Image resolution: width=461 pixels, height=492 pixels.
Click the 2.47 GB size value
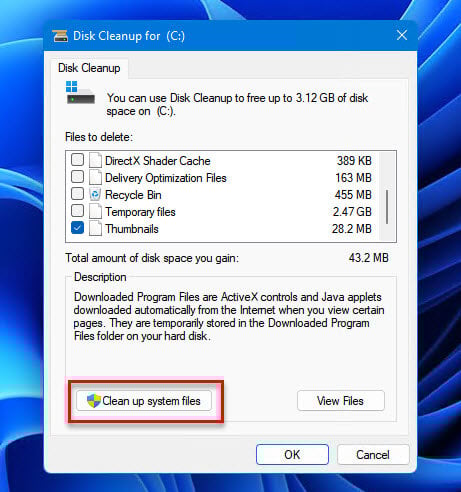pyautogui.click(x=352, y=212)
